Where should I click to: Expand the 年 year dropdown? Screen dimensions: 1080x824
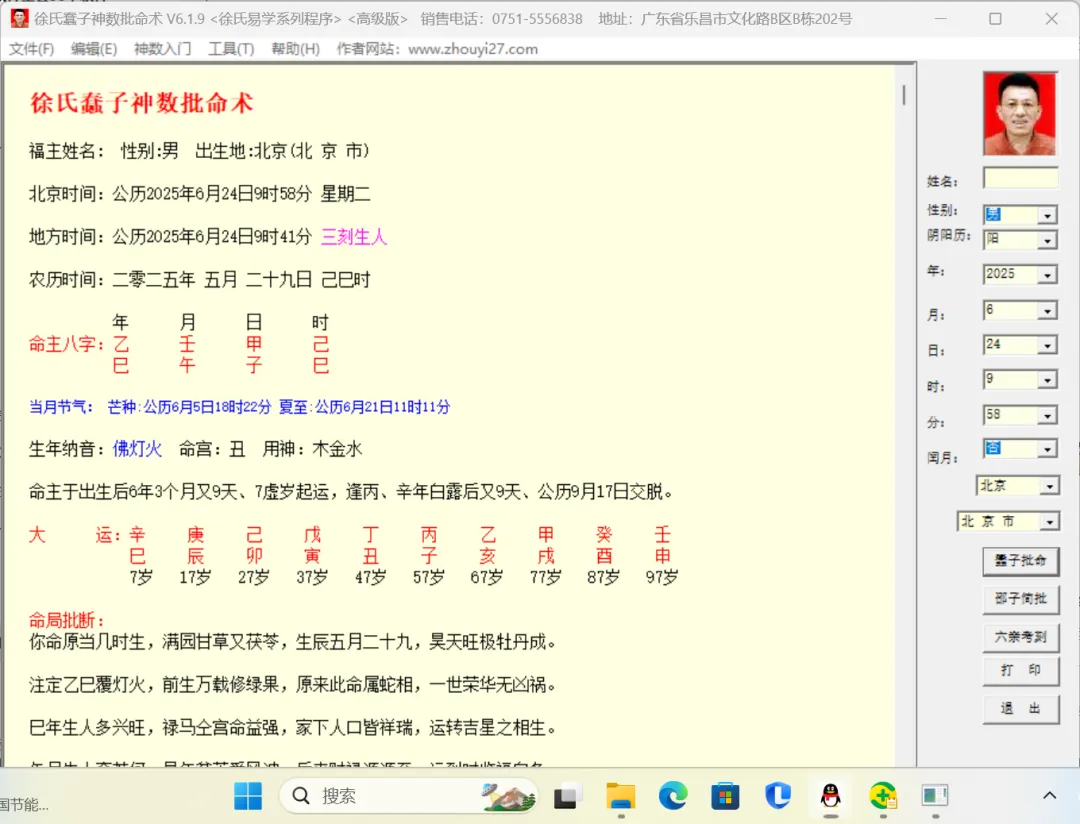coord(1047,275)
